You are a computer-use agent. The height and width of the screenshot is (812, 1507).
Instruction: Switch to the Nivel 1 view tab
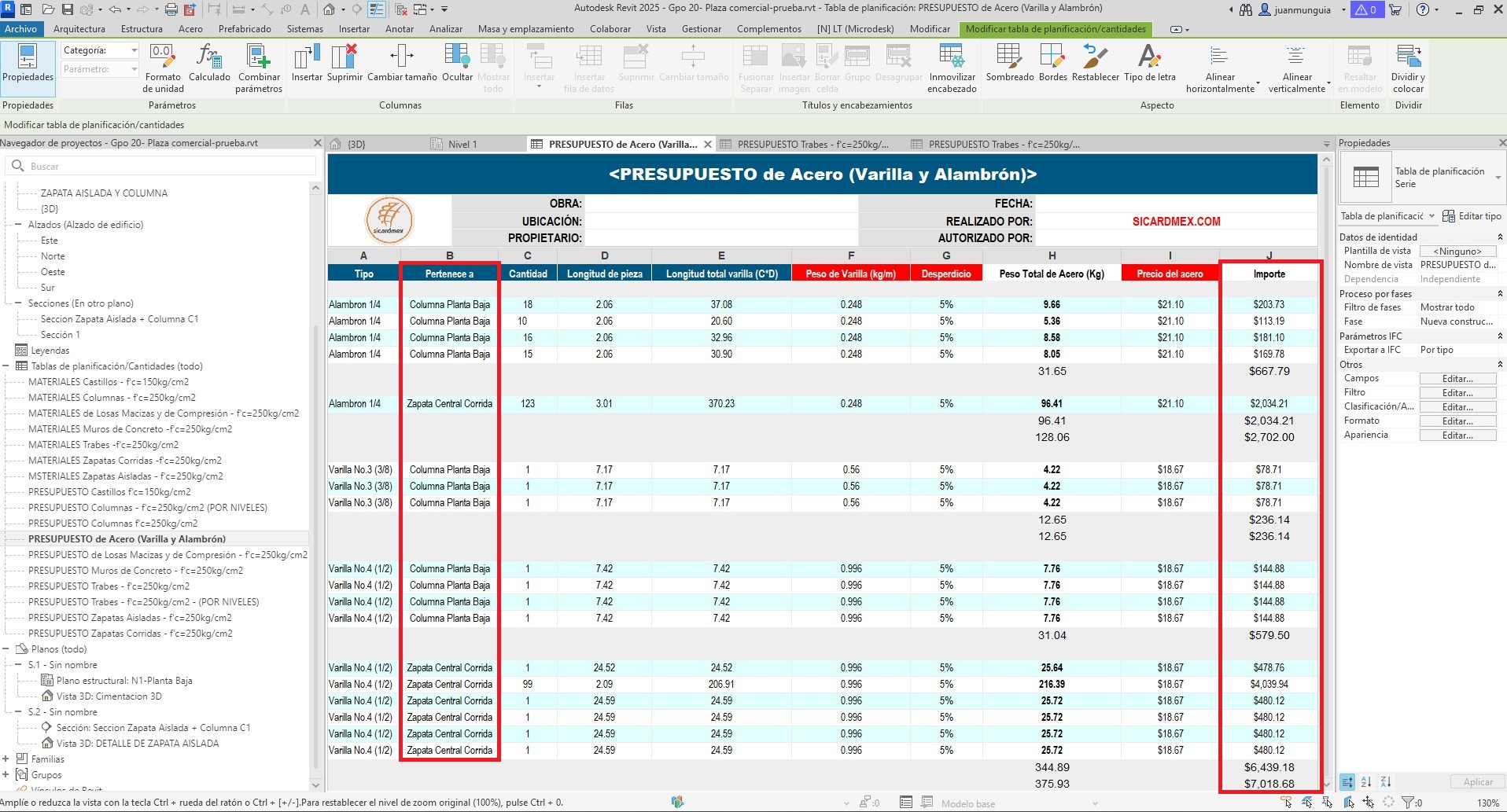point(462,145)
